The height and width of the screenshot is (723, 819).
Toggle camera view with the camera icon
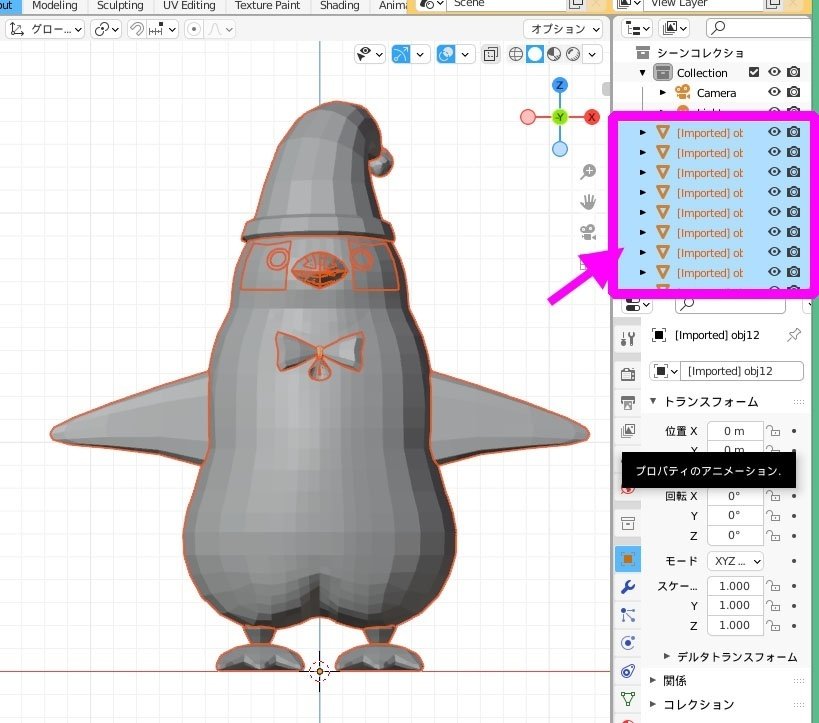pyautogui.click(x=588, y=232)
